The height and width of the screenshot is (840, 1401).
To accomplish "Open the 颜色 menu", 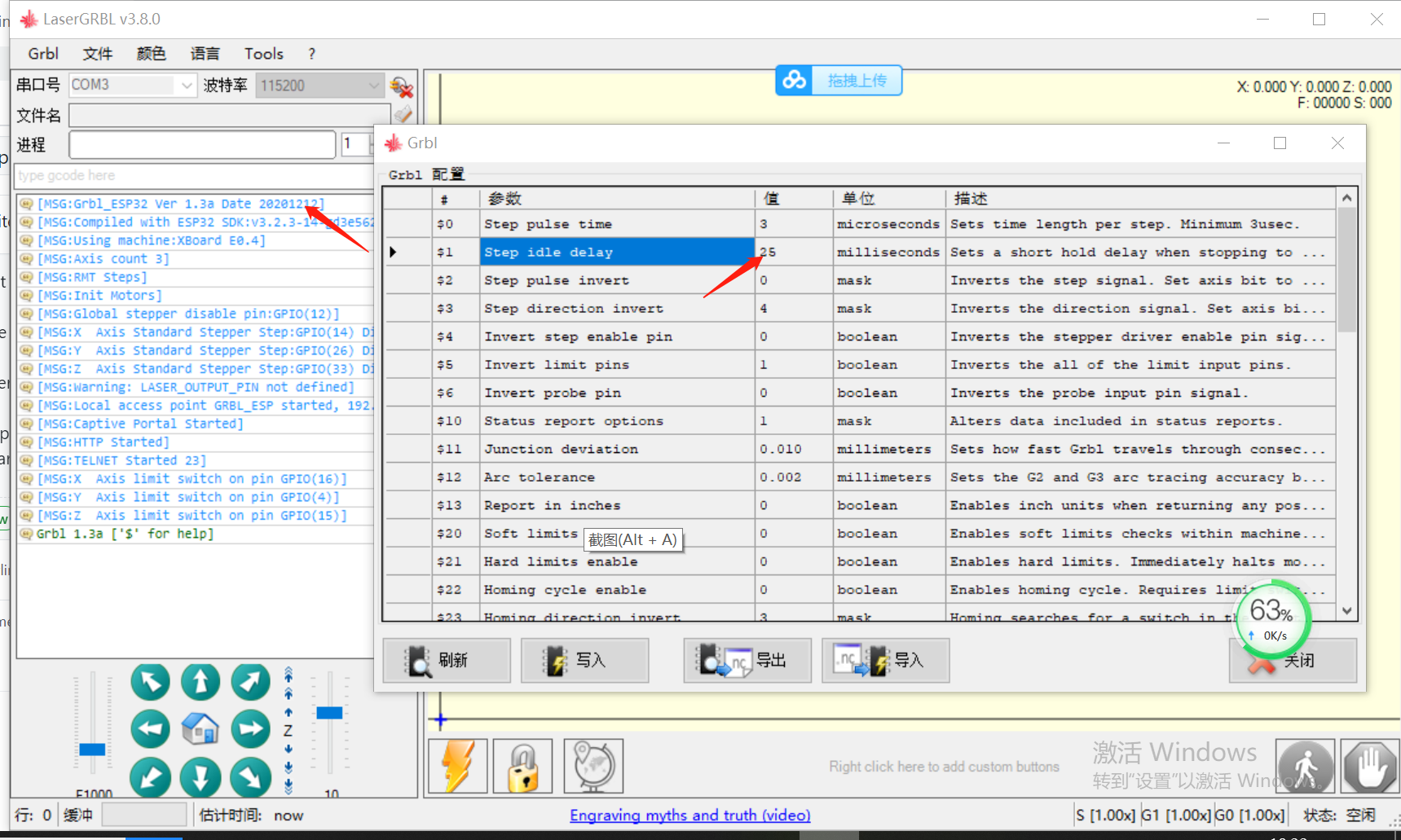I will [x=151, y=54].
